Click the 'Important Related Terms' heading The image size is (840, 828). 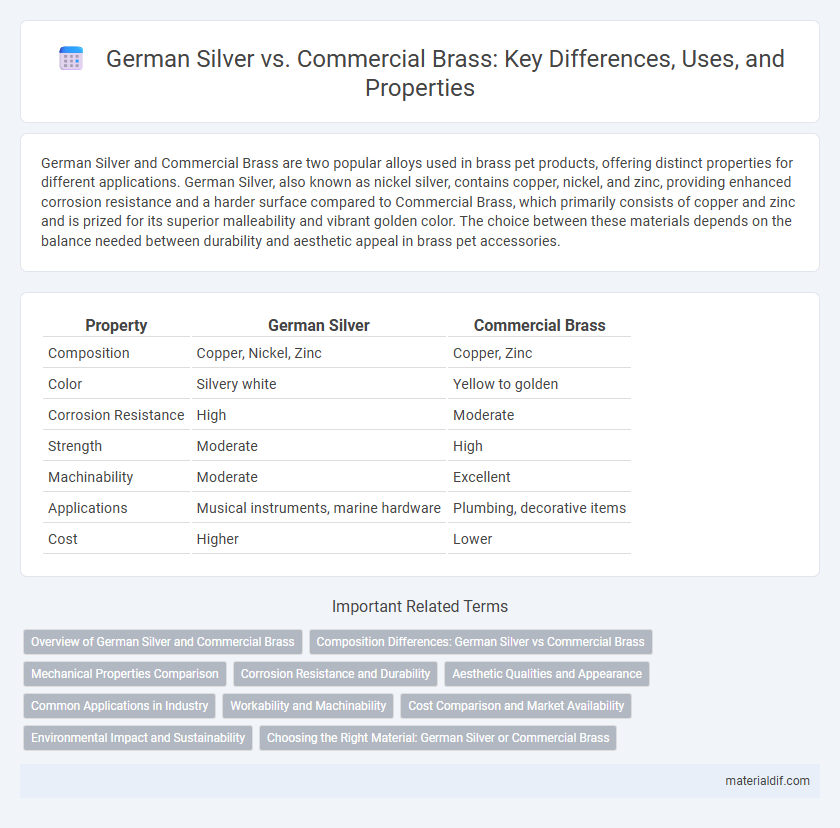tap(420, 606)
